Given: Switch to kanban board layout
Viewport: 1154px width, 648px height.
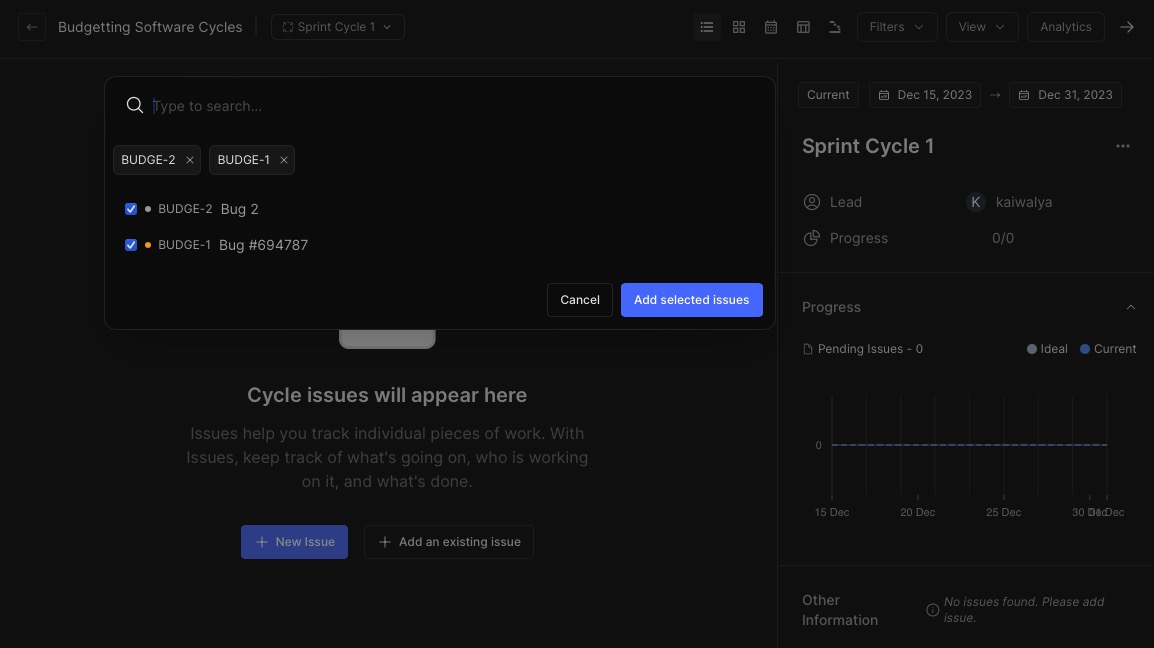Looking at the screenshot, I should pyautogui.click(x=739, y=27).
